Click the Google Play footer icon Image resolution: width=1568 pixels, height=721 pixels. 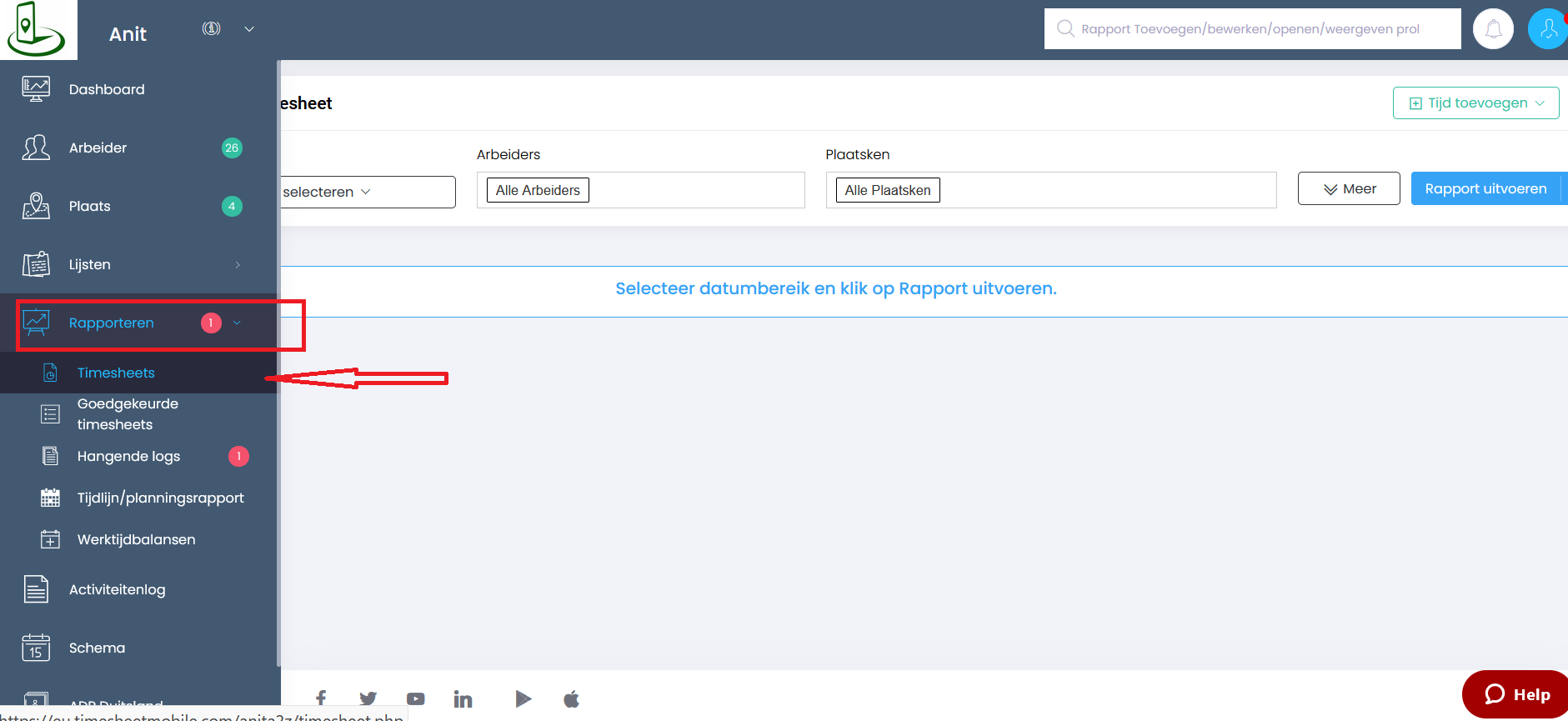(523, 698)
